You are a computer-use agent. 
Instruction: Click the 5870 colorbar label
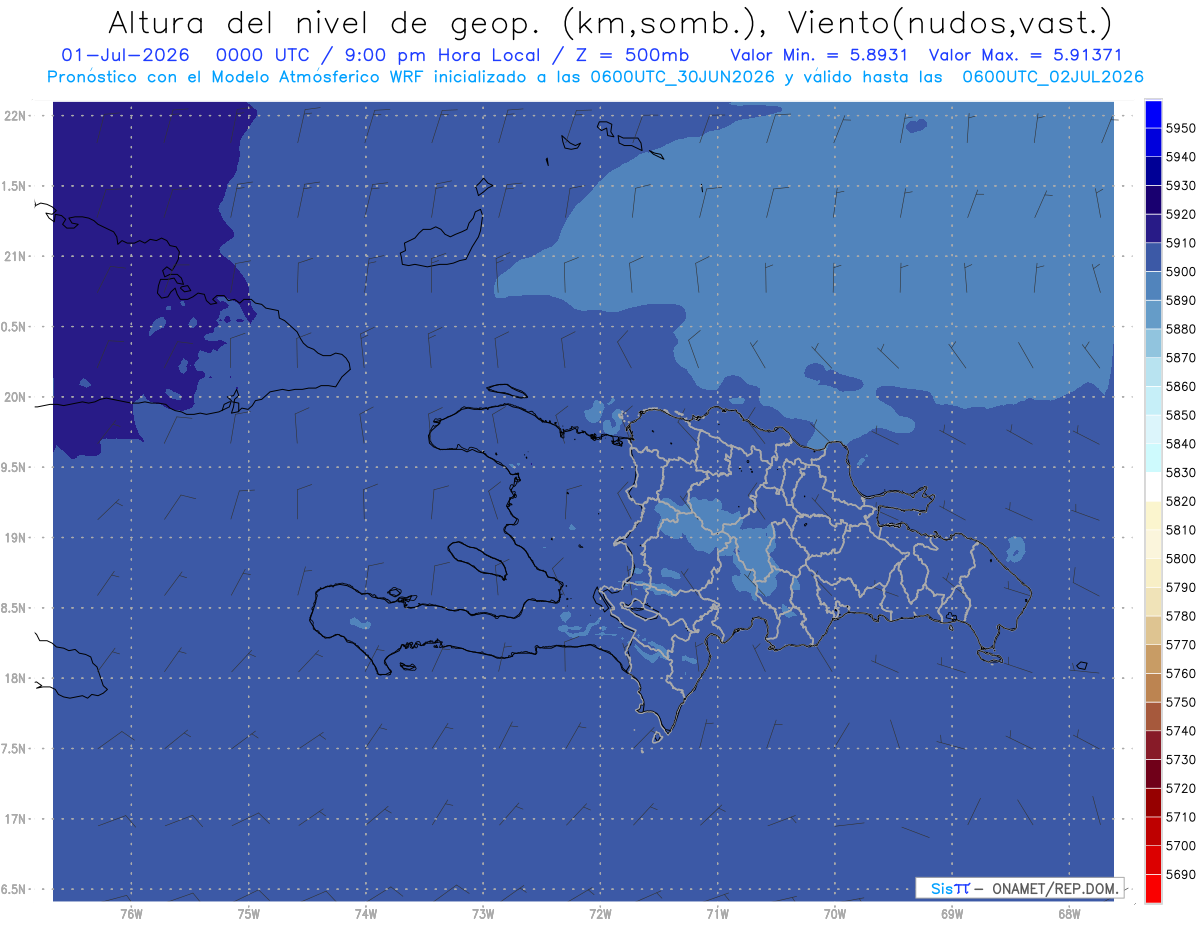(1181, 358)
